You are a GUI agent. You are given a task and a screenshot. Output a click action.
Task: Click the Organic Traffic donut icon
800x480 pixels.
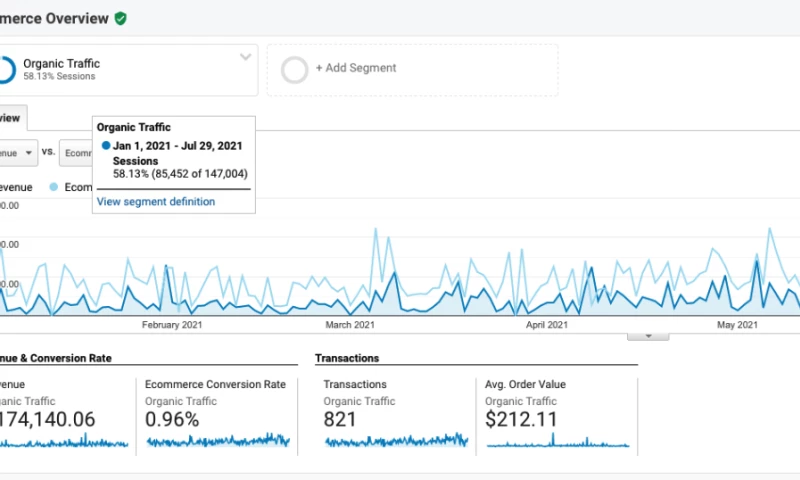pyautogui.click(x=5, y=69)
